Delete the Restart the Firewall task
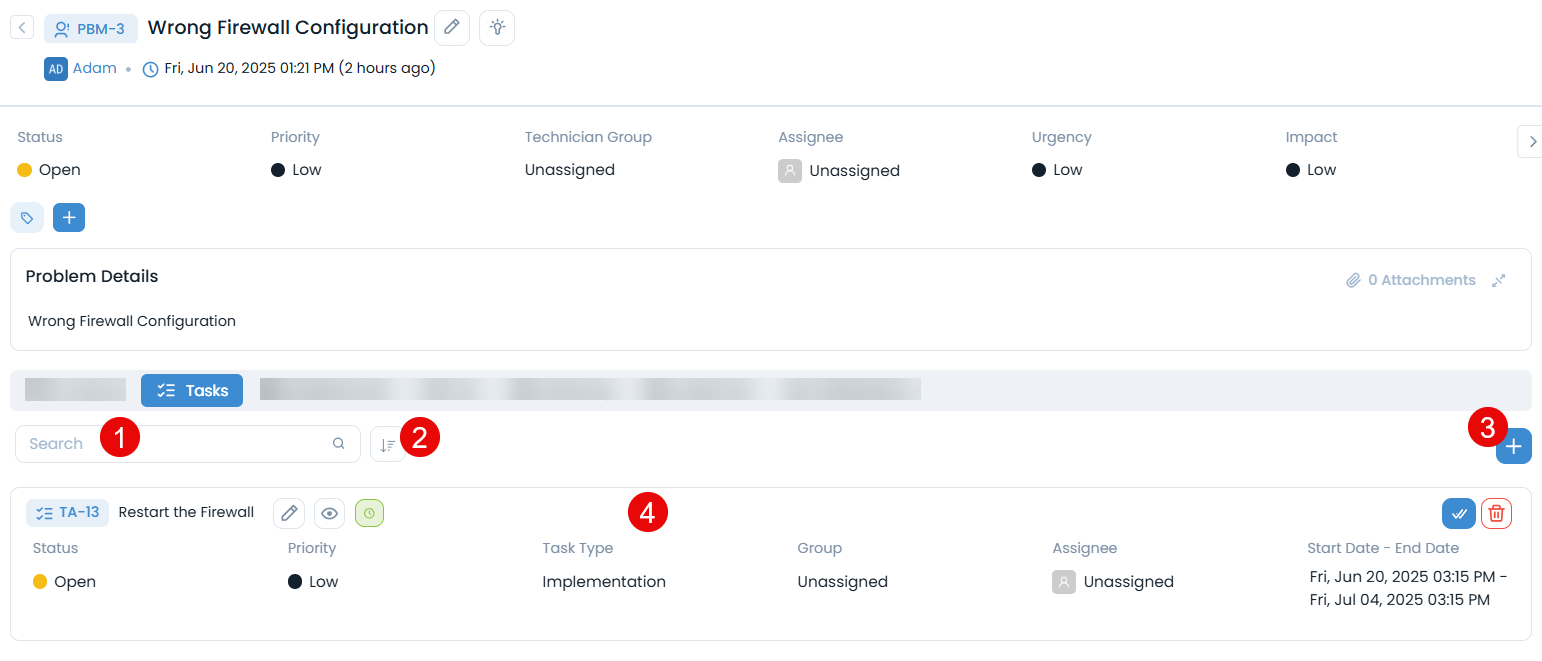 [1496, 513]
